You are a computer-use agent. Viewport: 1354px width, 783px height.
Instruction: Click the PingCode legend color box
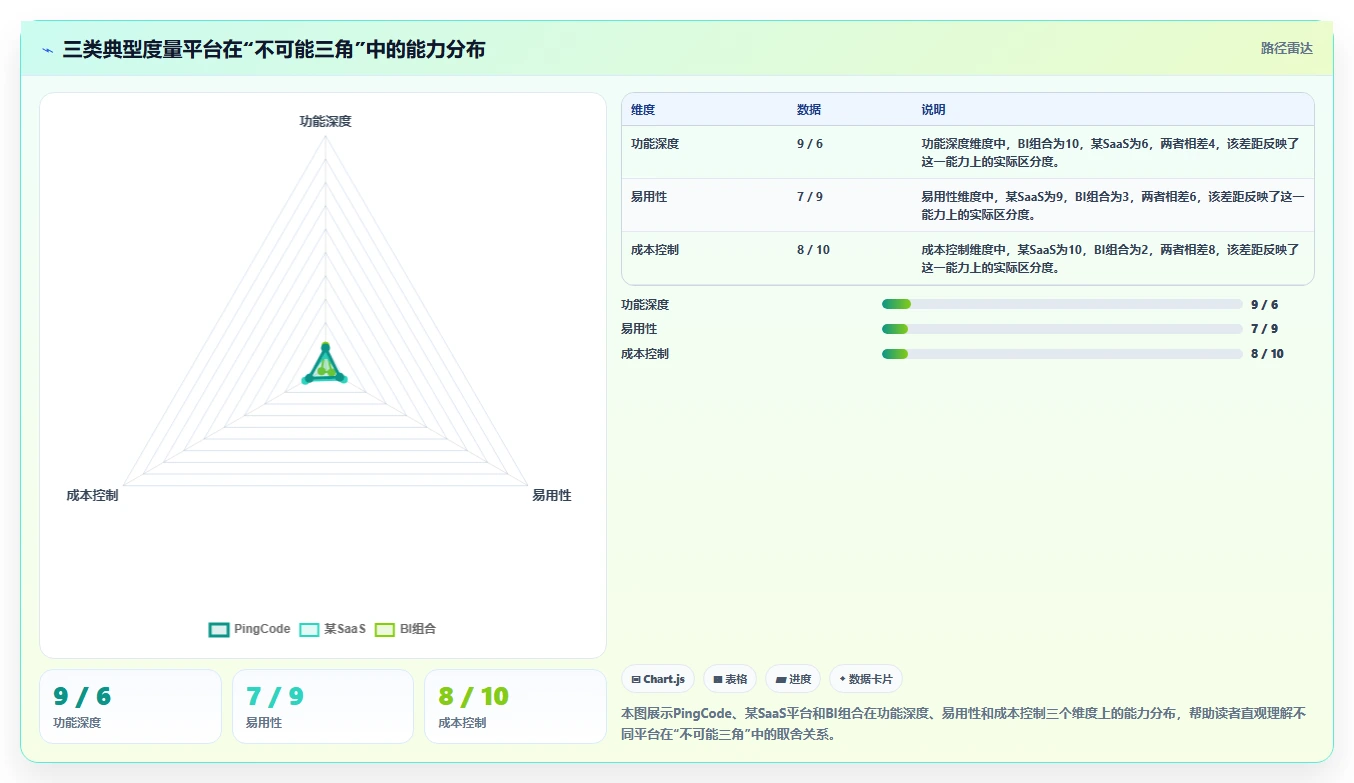[219, 629]
